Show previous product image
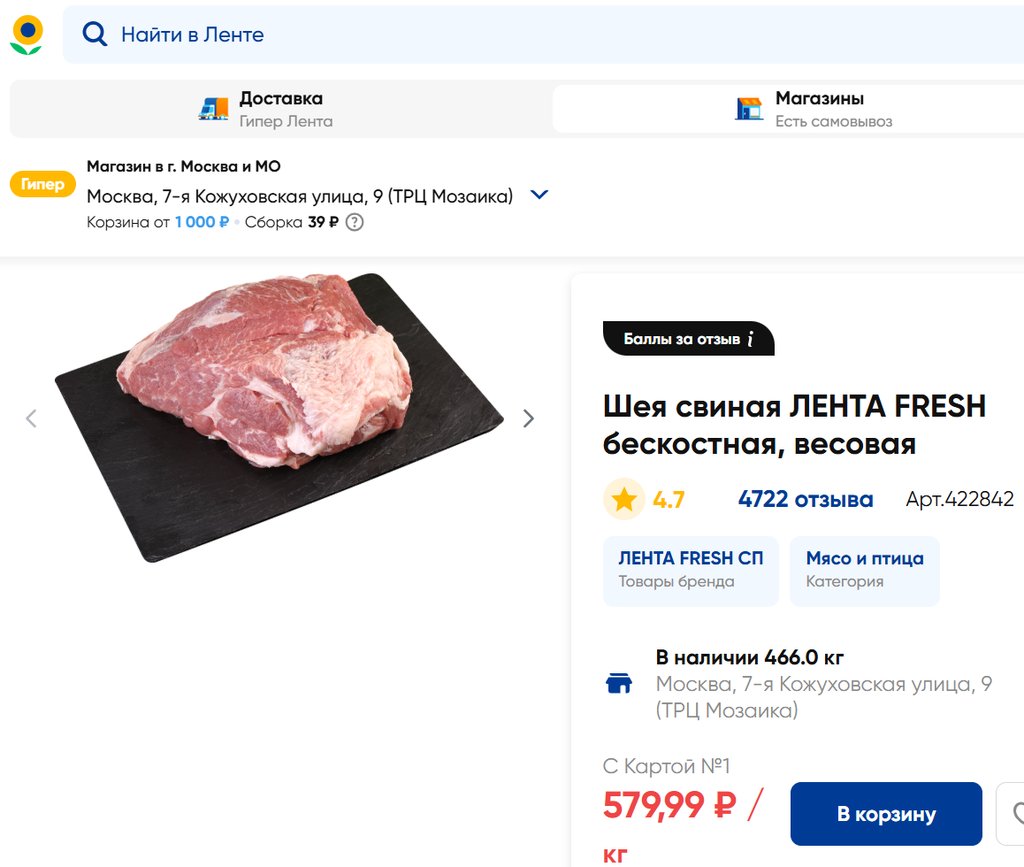This screenshot has height=867, width=1024. (31, 419)
